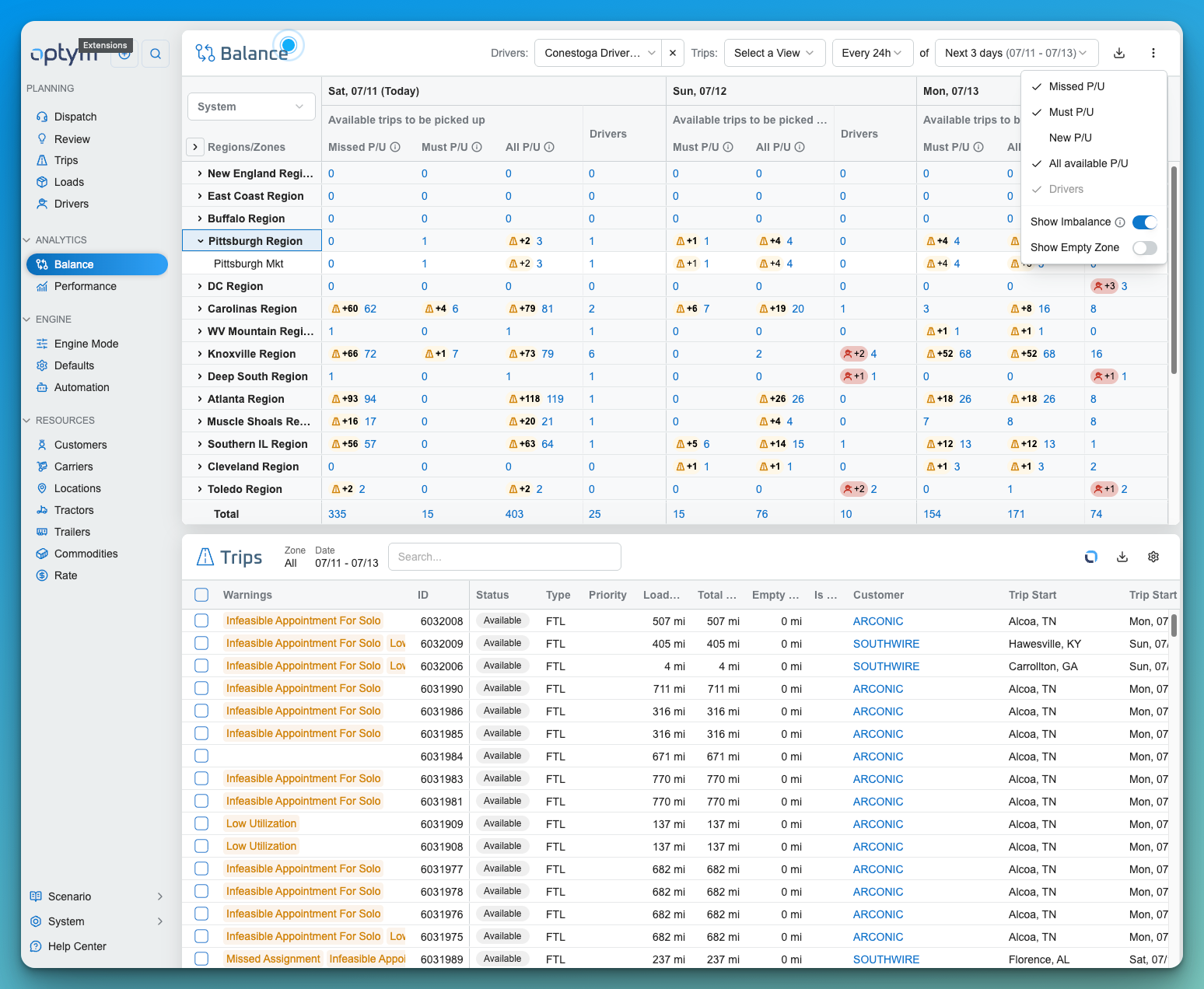Click the Missed P/U info icon

(x=395, y=147)
